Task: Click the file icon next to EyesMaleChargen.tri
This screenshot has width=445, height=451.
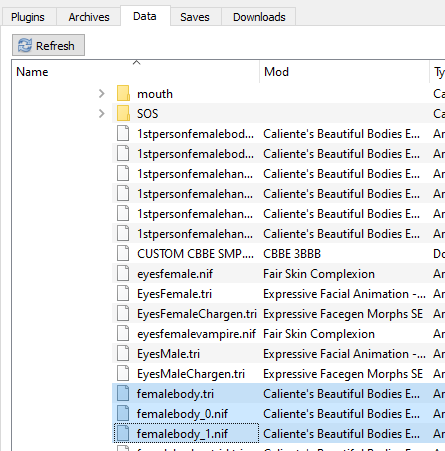Action: pyautogui.click(x=123, y=373)
